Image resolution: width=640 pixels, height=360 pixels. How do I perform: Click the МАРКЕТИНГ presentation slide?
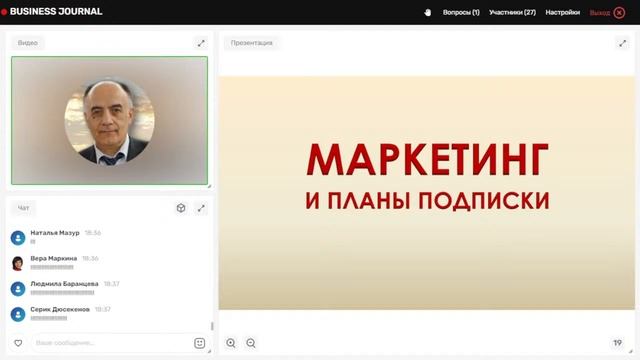point(427,193)
